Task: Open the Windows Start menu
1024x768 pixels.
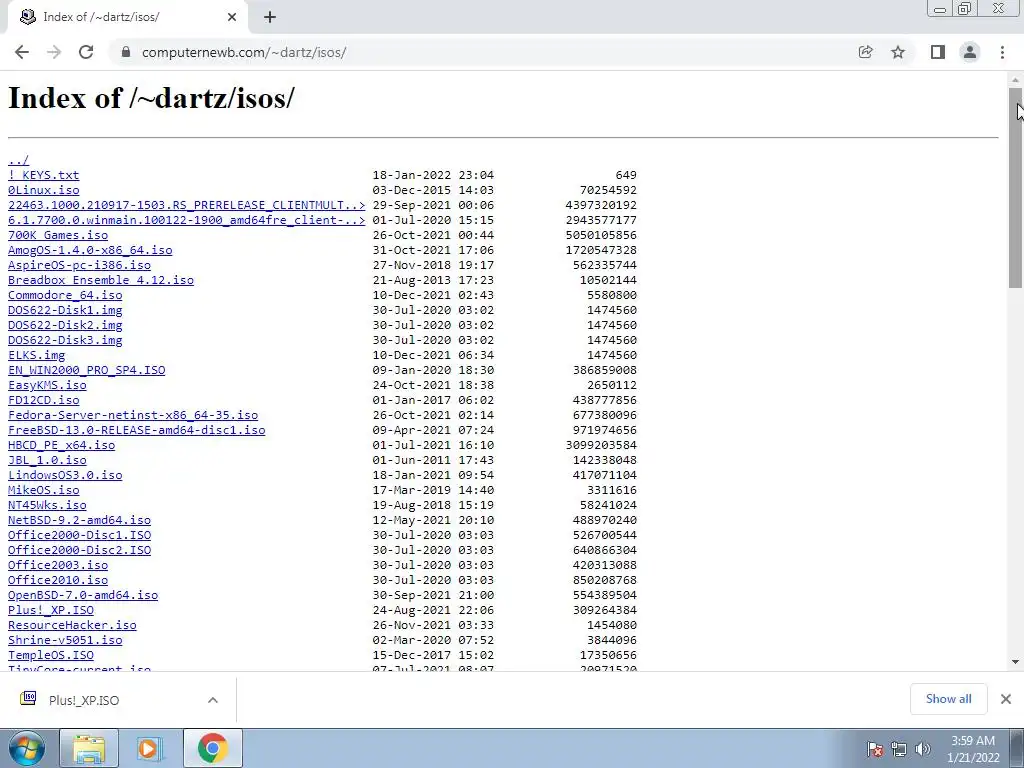Action: point(26,748)
